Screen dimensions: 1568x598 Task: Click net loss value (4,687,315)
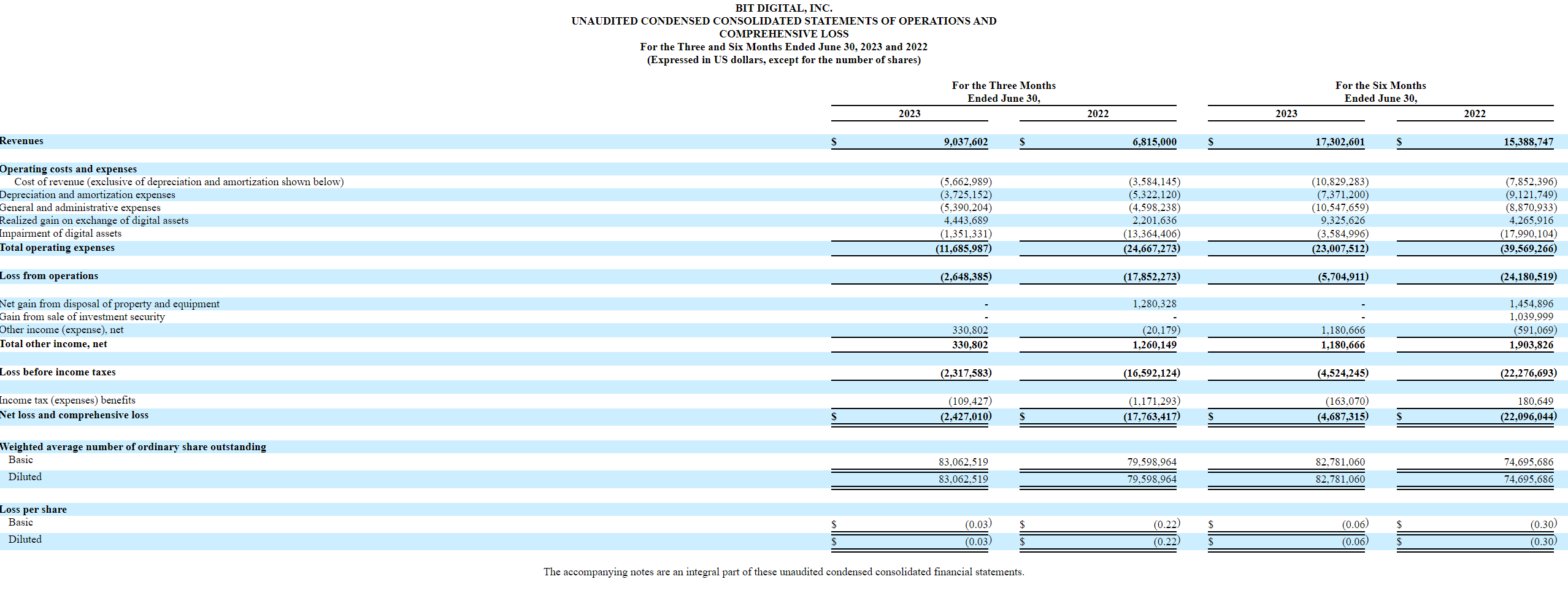click(x=1342, y=416)
